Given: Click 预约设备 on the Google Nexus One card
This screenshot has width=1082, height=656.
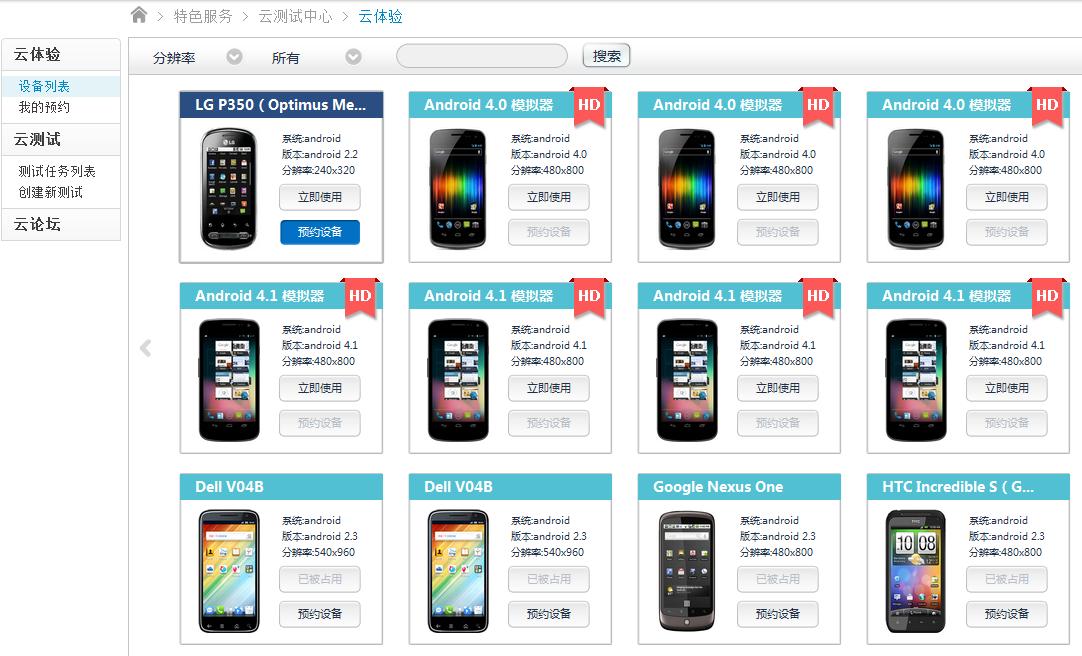Looking at the screenshot, I should click(x=778, y=614).
